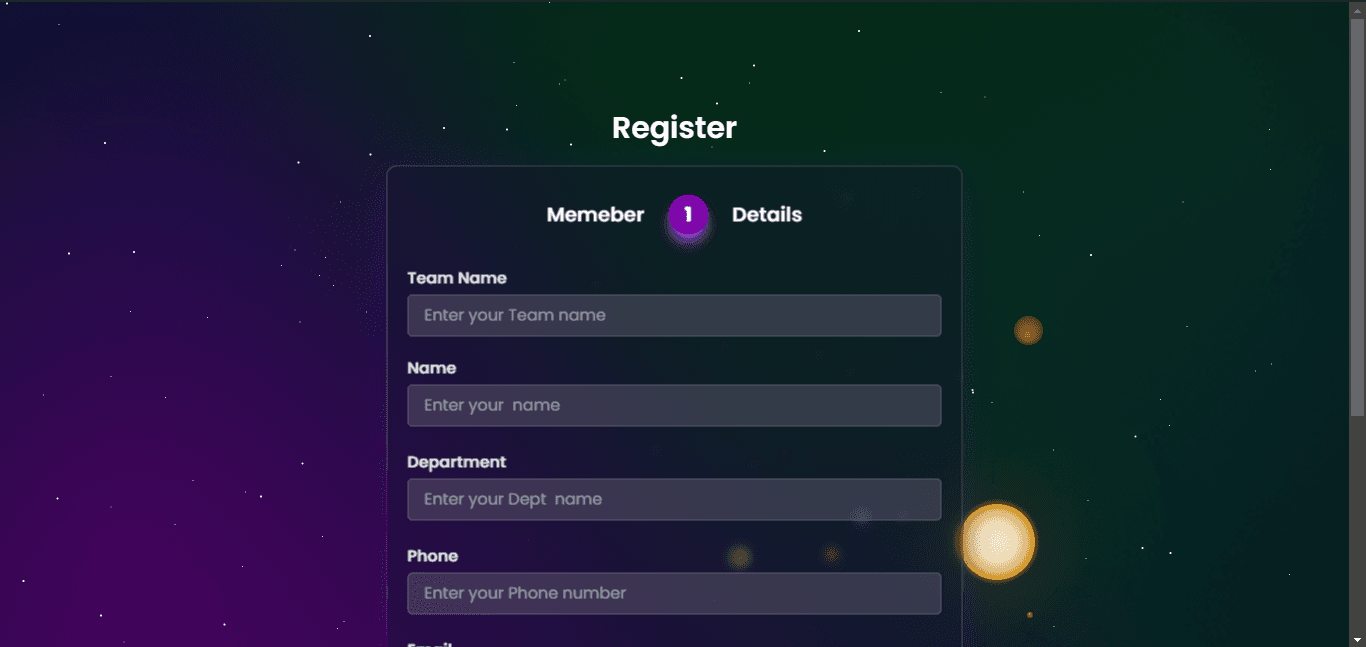Click the Phone label
The width and height of the screenshot is (1366, 647).
click(433, 556)
